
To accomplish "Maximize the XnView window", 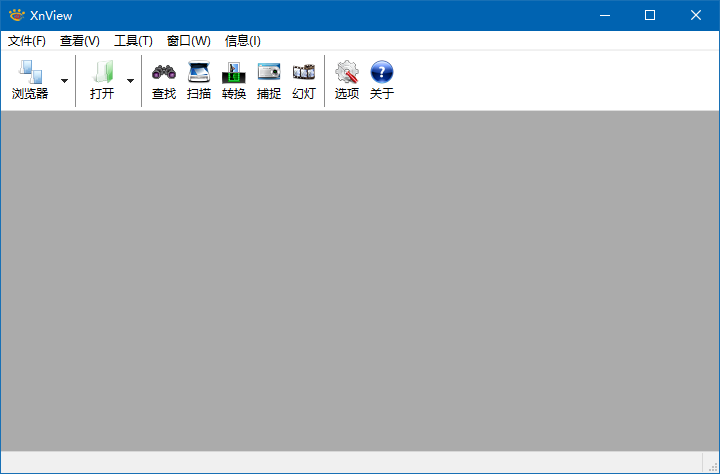I will coord(650,15).
